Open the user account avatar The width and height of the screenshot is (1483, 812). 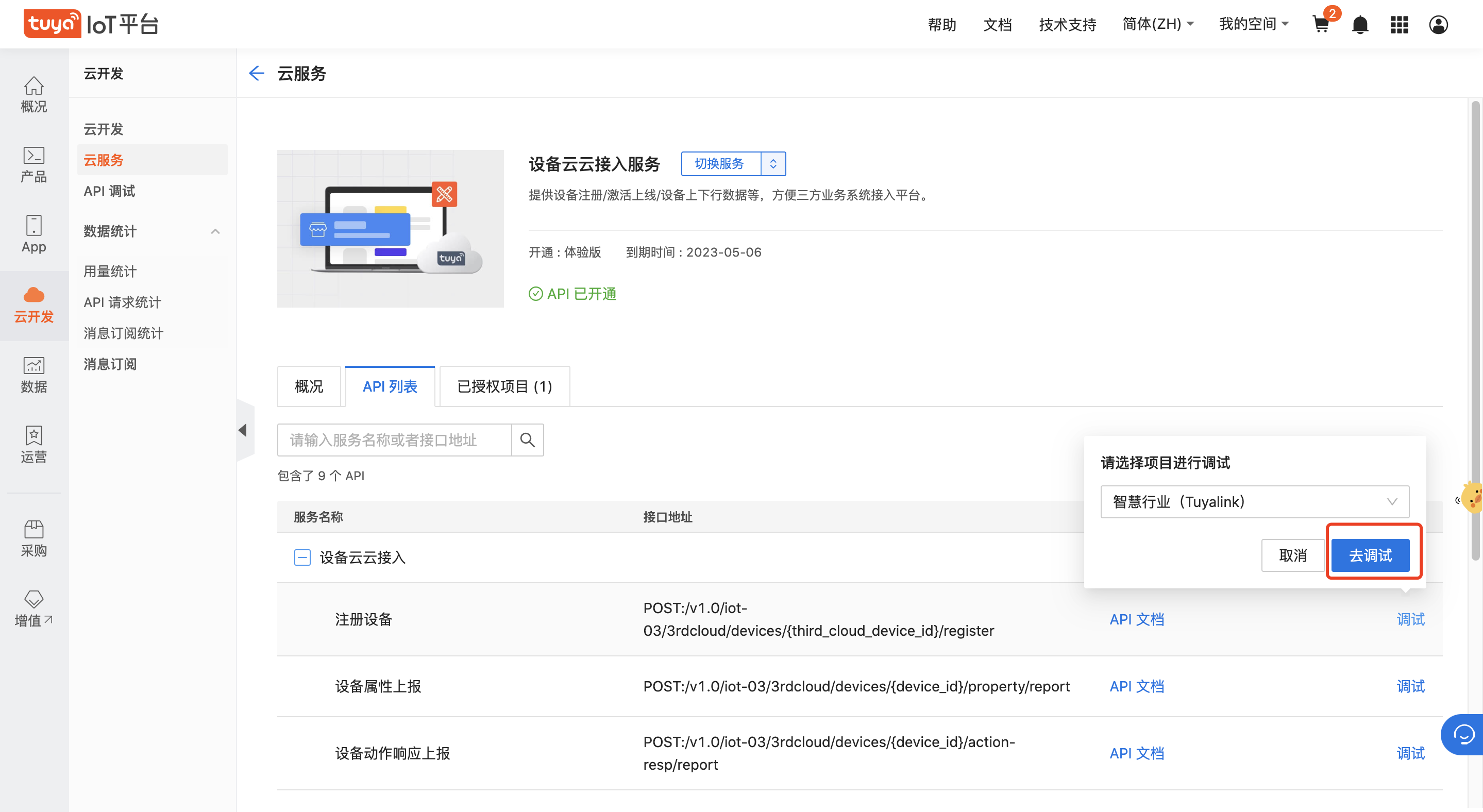click(x=1438, y=25)
